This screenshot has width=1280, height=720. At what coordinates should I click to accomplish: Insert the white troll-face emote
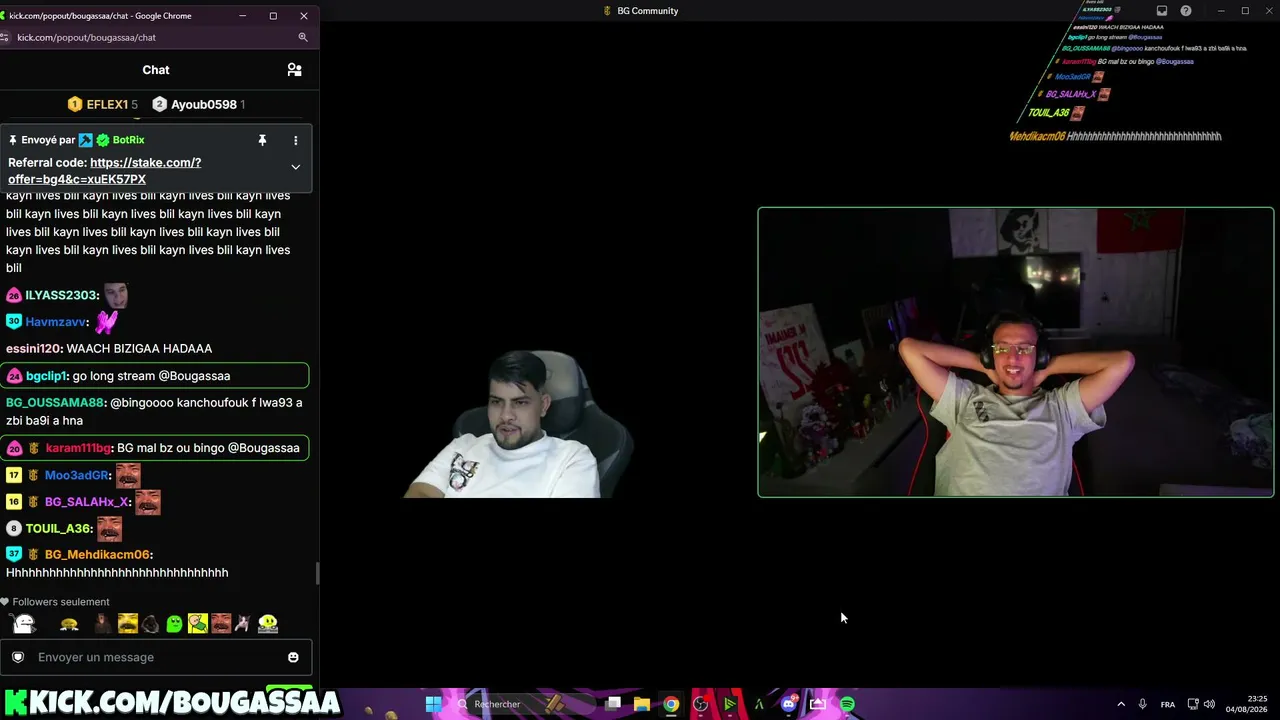pyautogui.click(x=24, y=624)
